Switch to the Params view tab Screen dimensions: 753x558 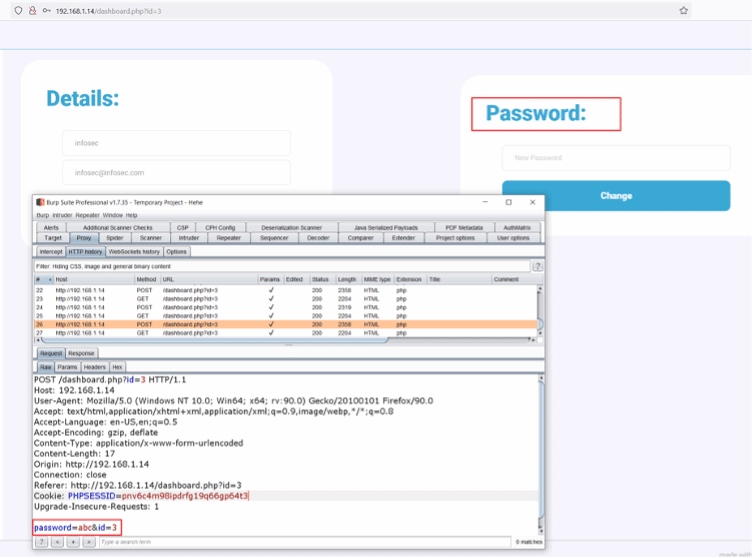point(67,367)
